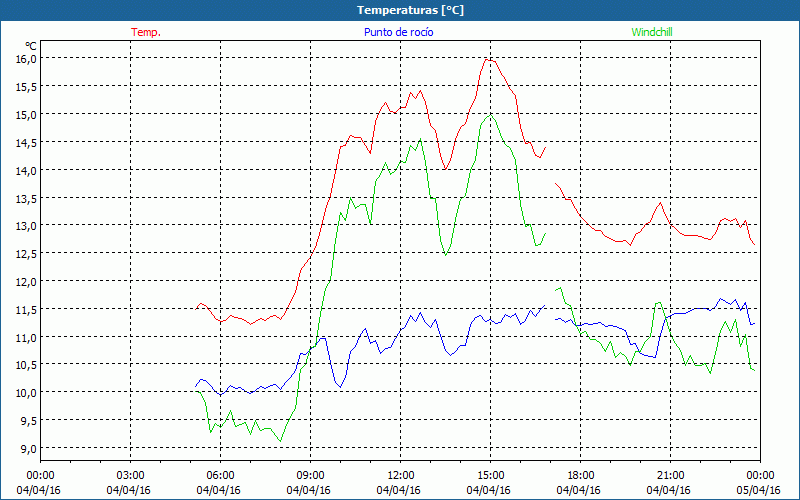Click the '03:00' x-axis time label

coord(130,476)
